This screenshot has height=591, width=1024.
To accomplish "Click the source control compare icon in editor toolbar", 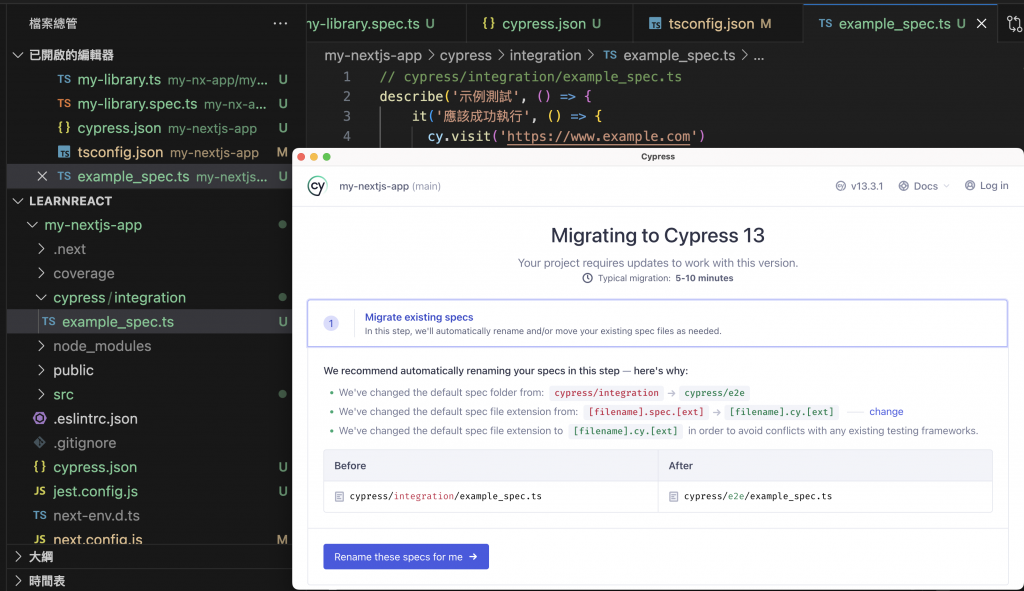I will [x=1014, y=24].
